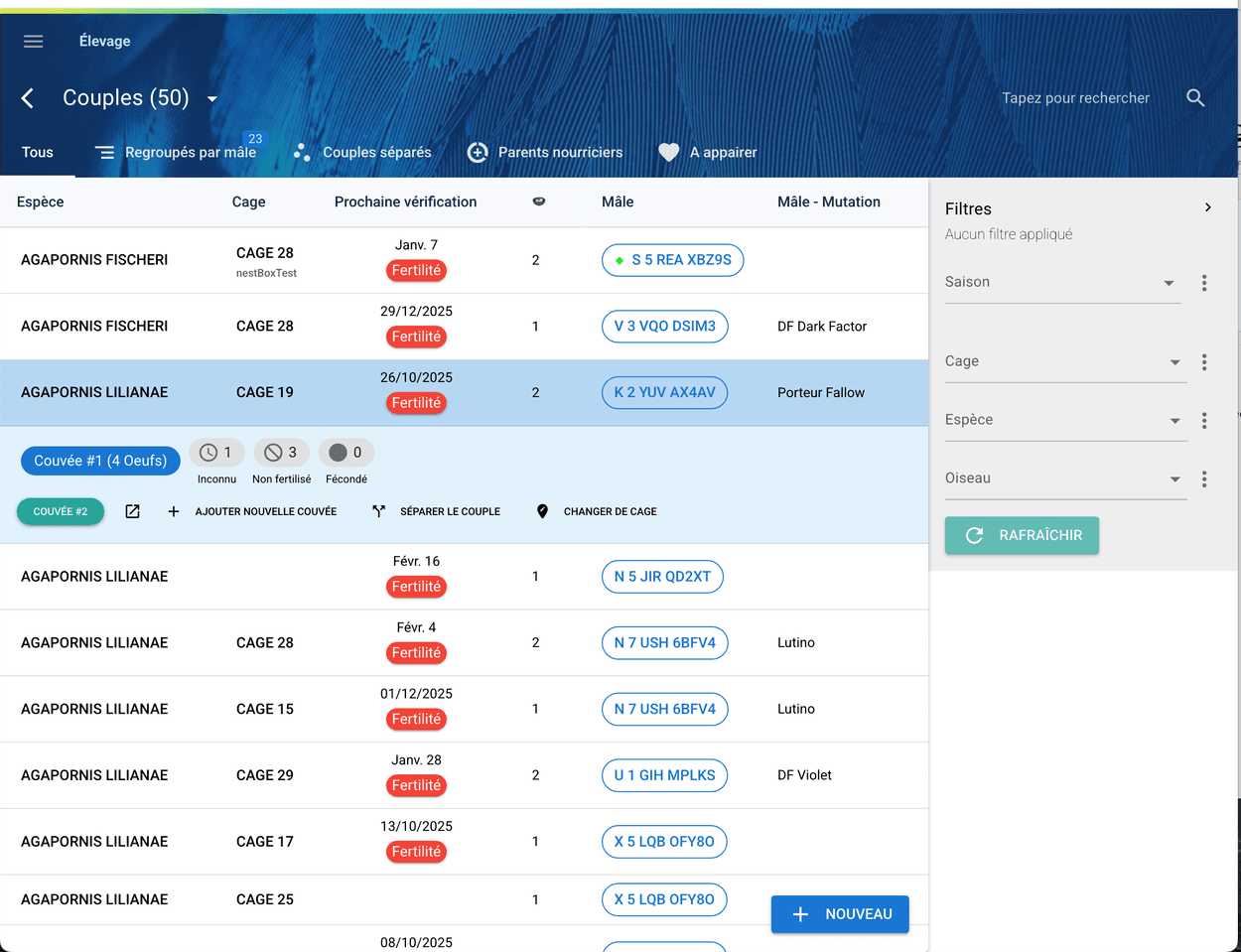Click the egg count column header icon
This screenshot has width=1241, height=952.
tap(538, 202)
